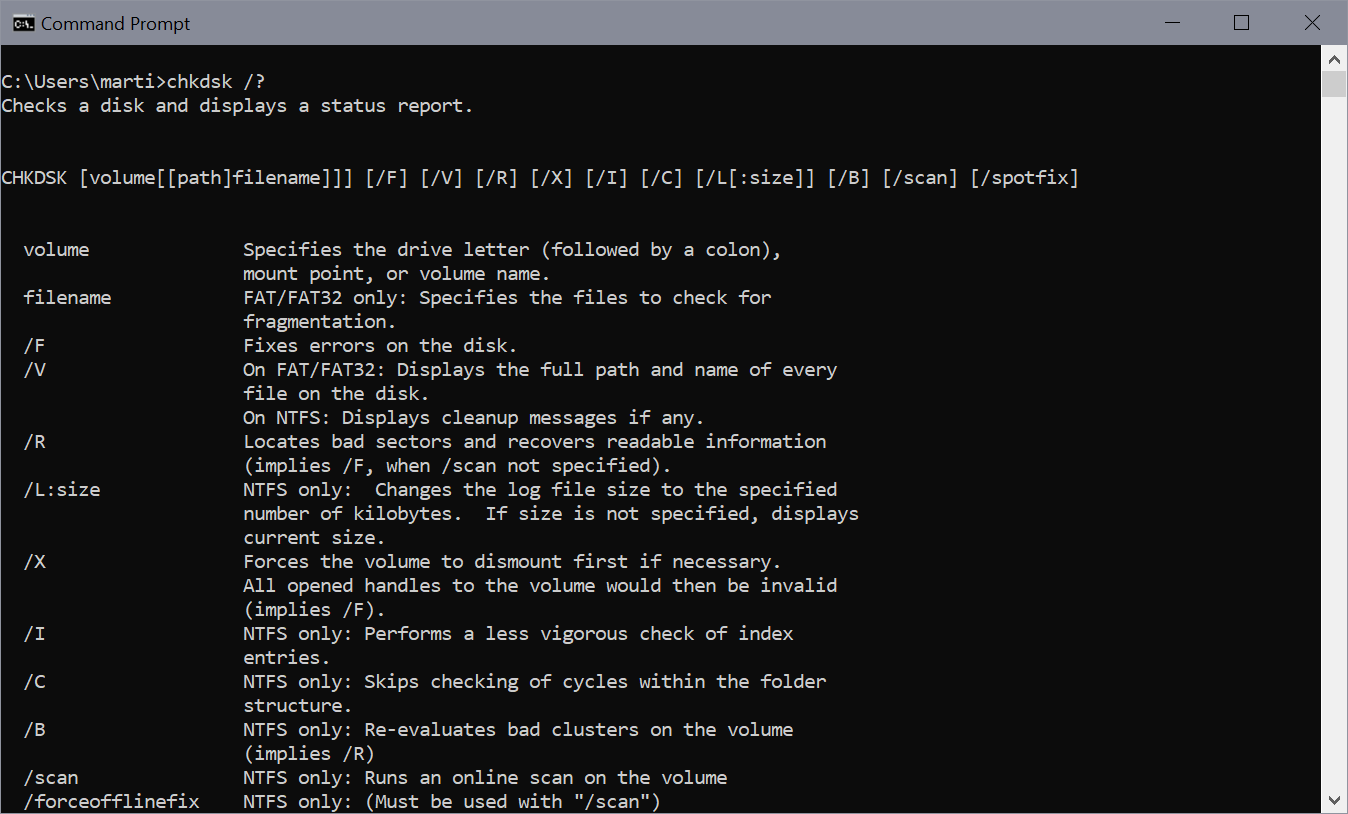
Task: Click the "filename" parameter label in the left column
Action: point(67,298)
